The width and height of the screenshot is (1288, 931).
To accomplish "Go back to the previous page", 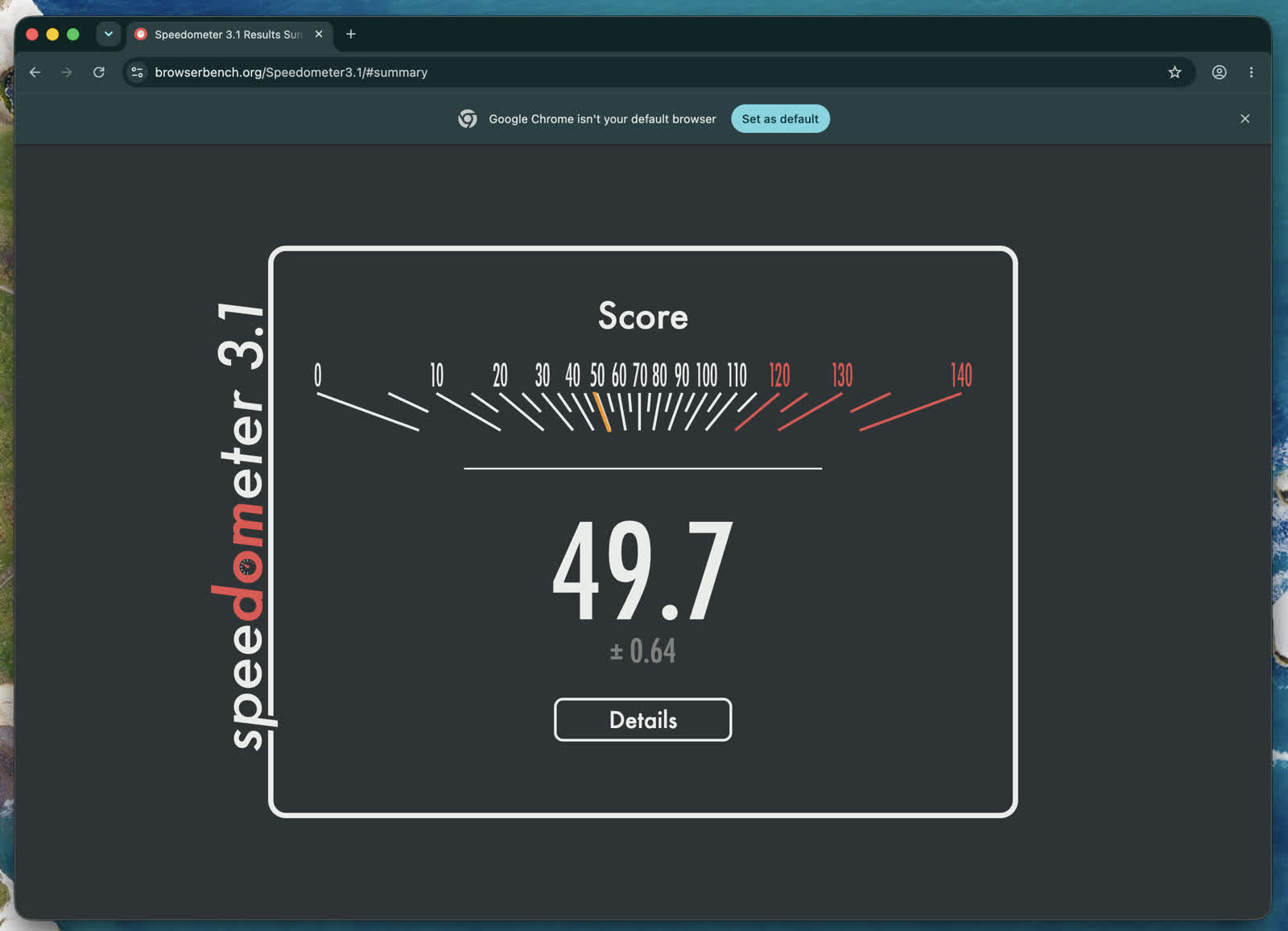I will pyautogui.click(x=35, y=72).
